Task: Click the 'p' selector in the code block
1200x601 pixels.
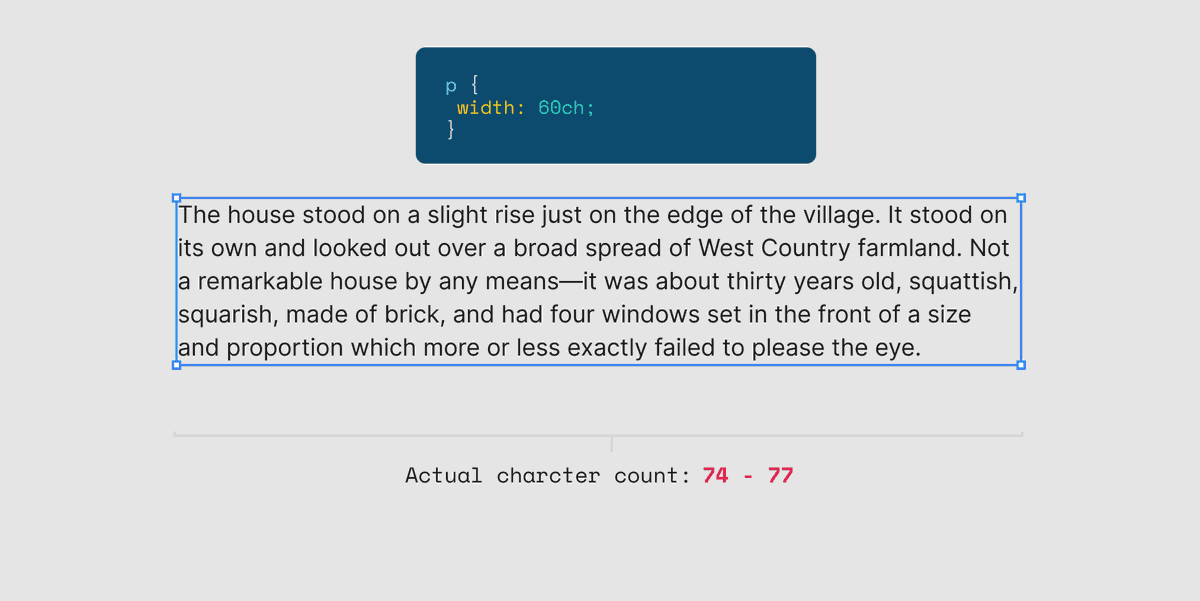Action: coord(451,88)
